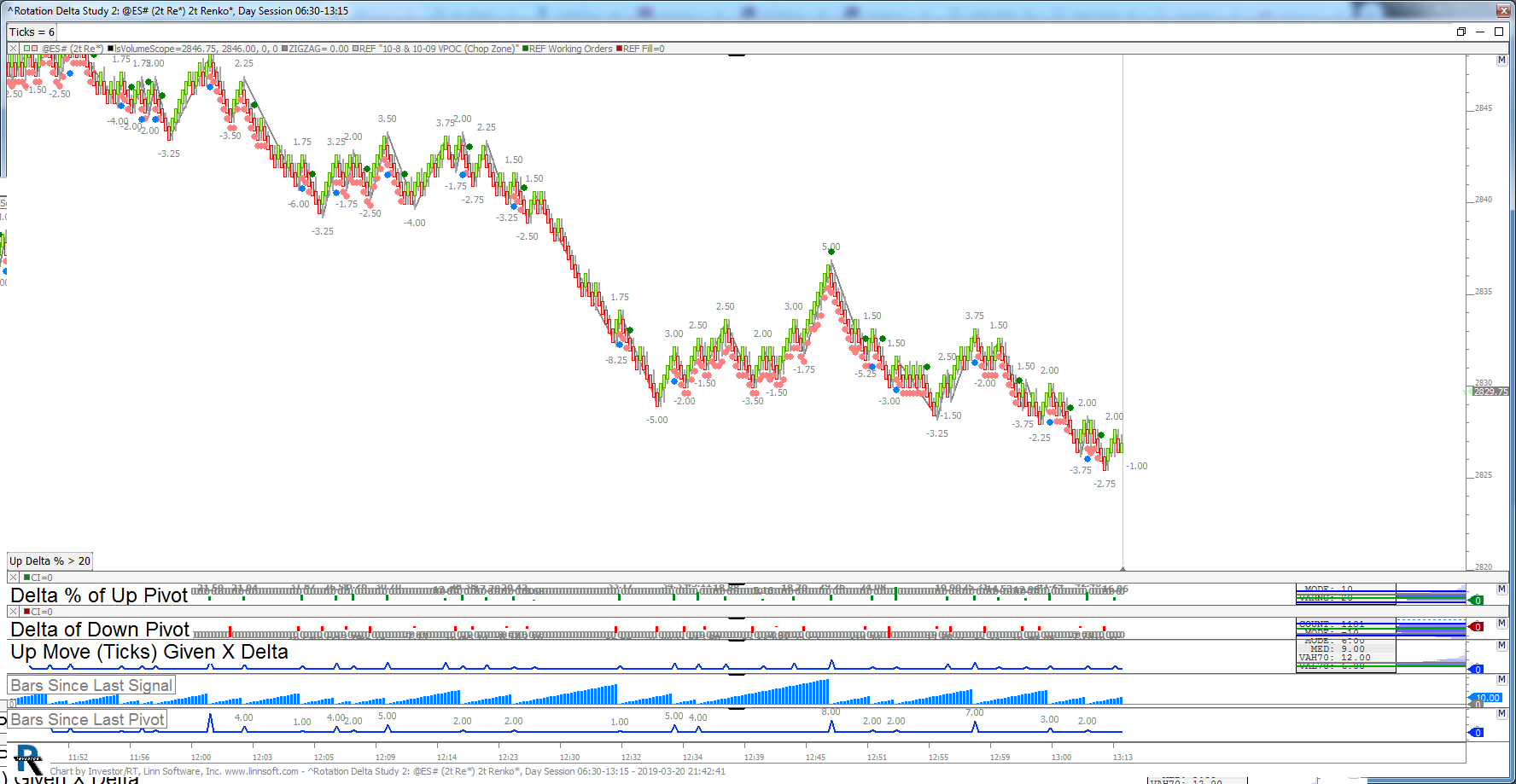1516x784 pixels.
Task: Click the -8.25 swing low label
Action: 616,360
